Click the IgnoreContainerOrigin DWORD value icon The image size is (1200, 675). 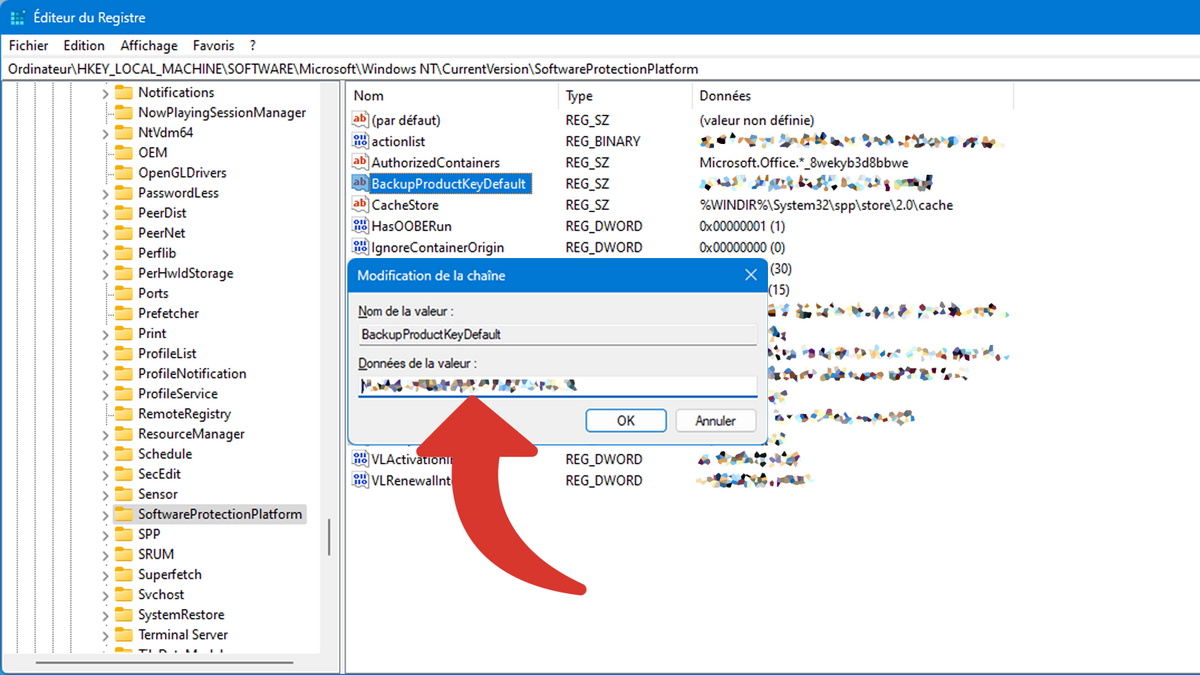(x=360, y=247)
